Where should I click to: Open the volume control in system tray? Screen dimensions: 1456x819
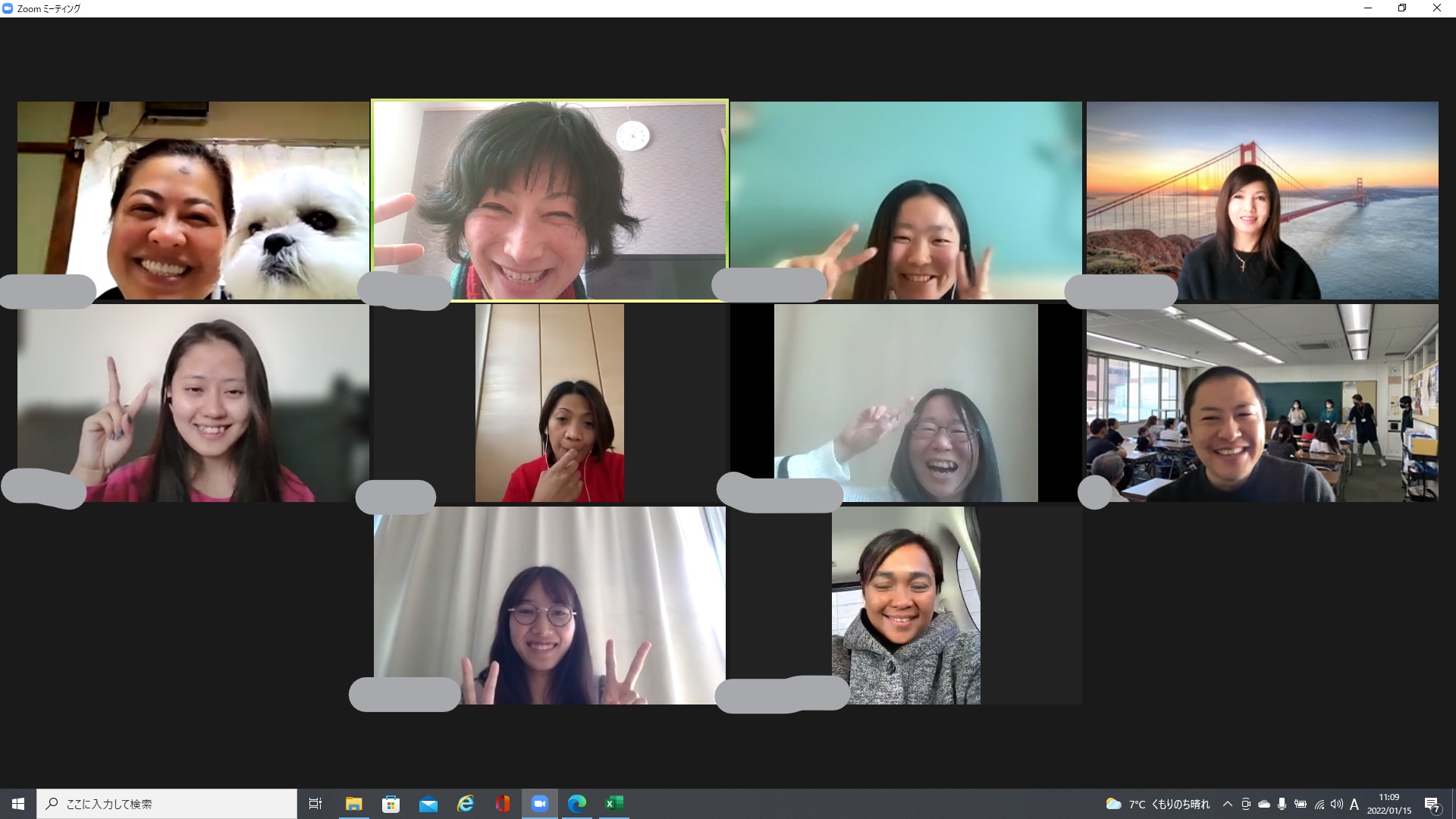point(1337,804)
